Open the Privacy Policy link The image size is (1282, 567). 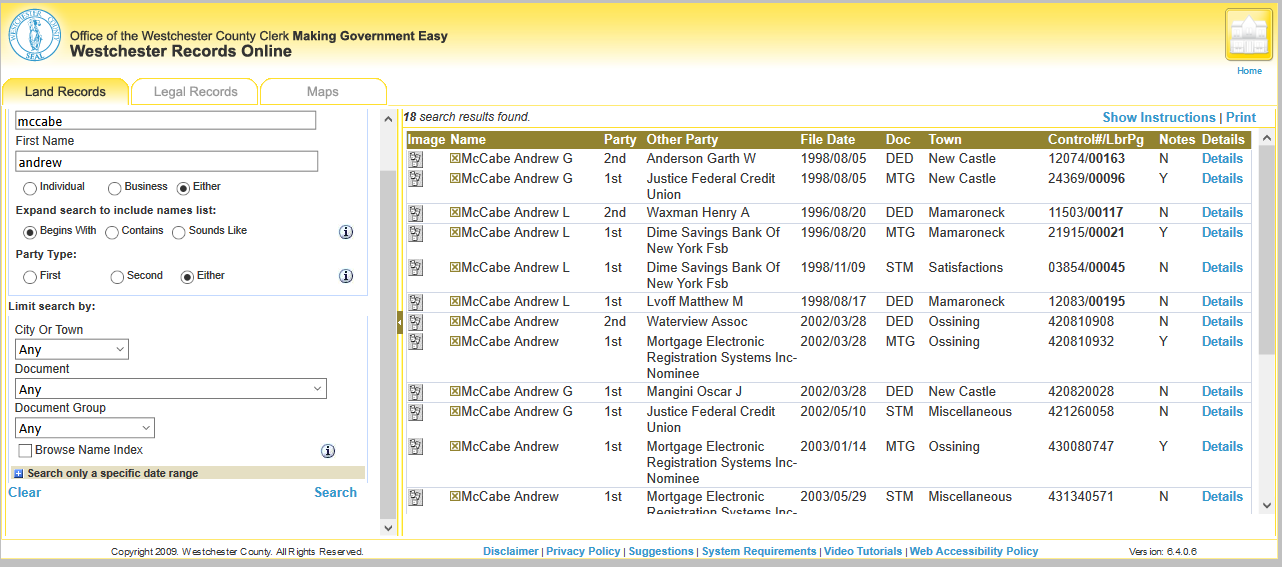coord(583,551)
